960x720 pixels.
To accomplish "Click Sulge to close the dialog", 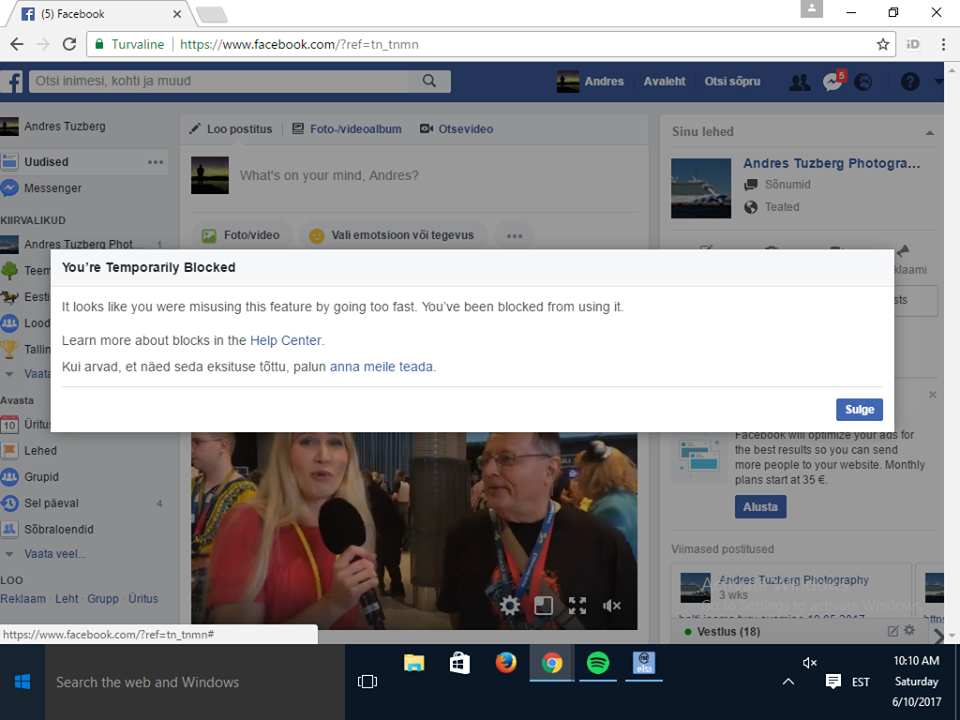I will tap(859, 410).
